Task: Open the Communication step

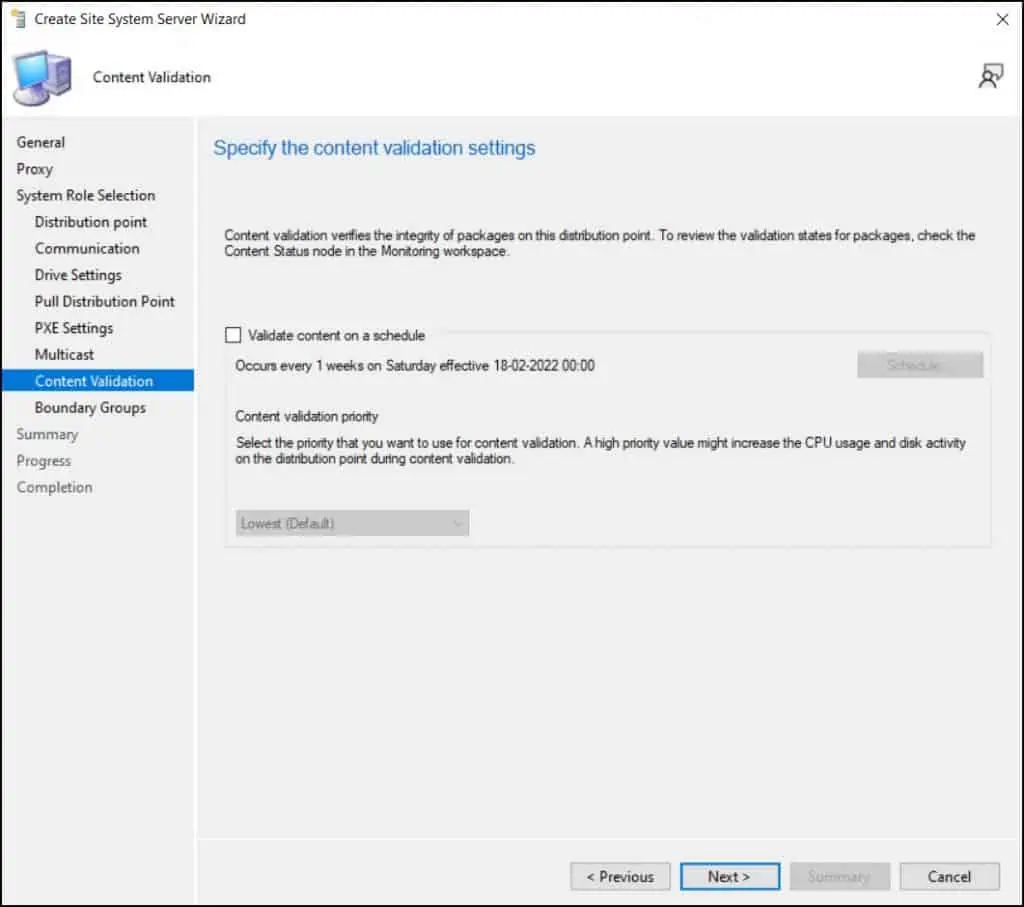Action: [87, 248]
